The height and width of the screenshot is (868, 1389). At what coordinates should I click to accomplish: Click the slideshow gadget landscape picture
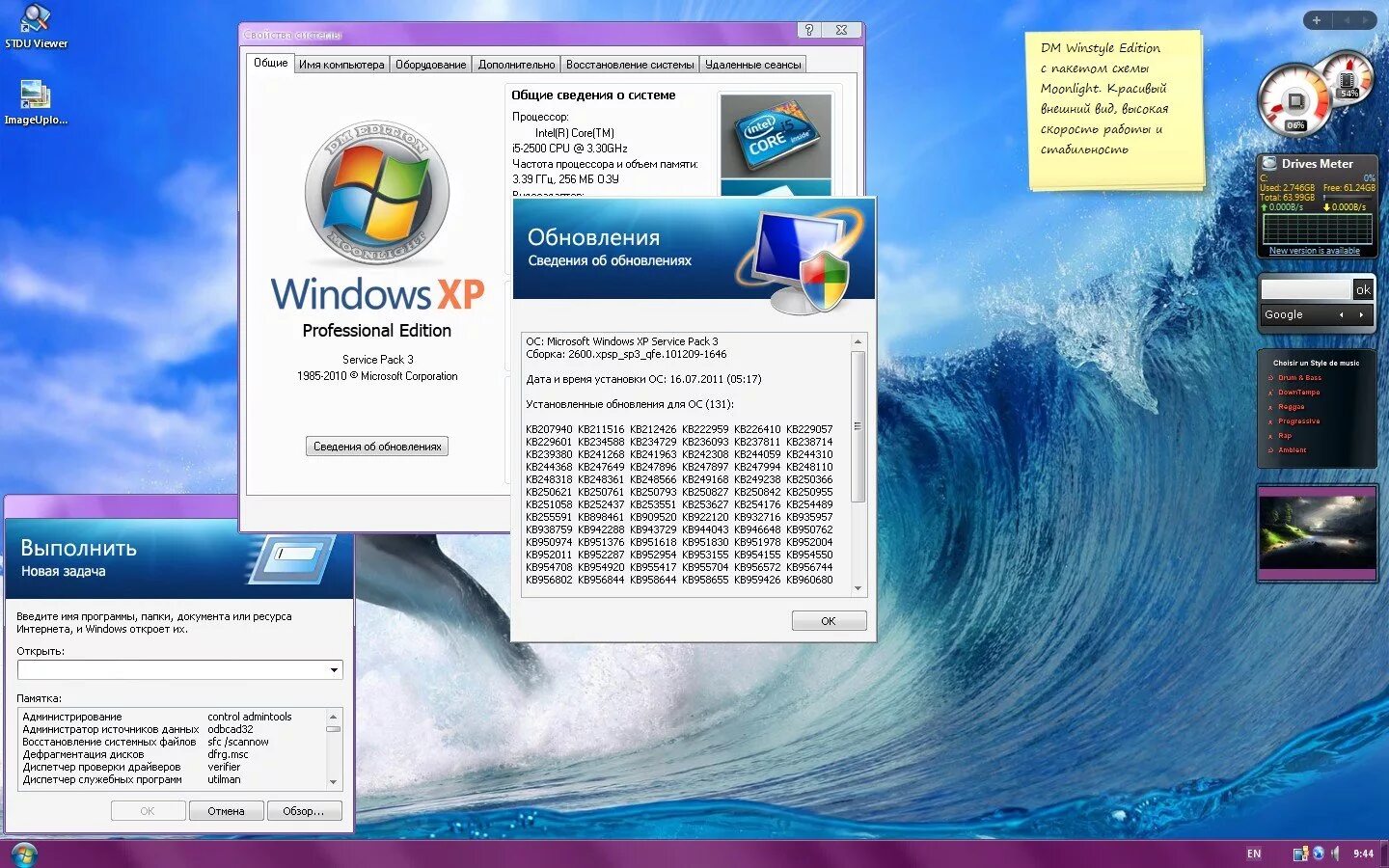1317,532
